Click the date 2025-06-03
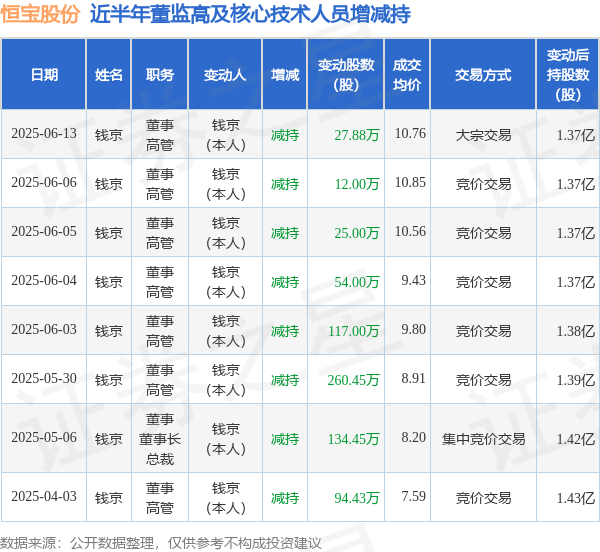 [44, 329]
